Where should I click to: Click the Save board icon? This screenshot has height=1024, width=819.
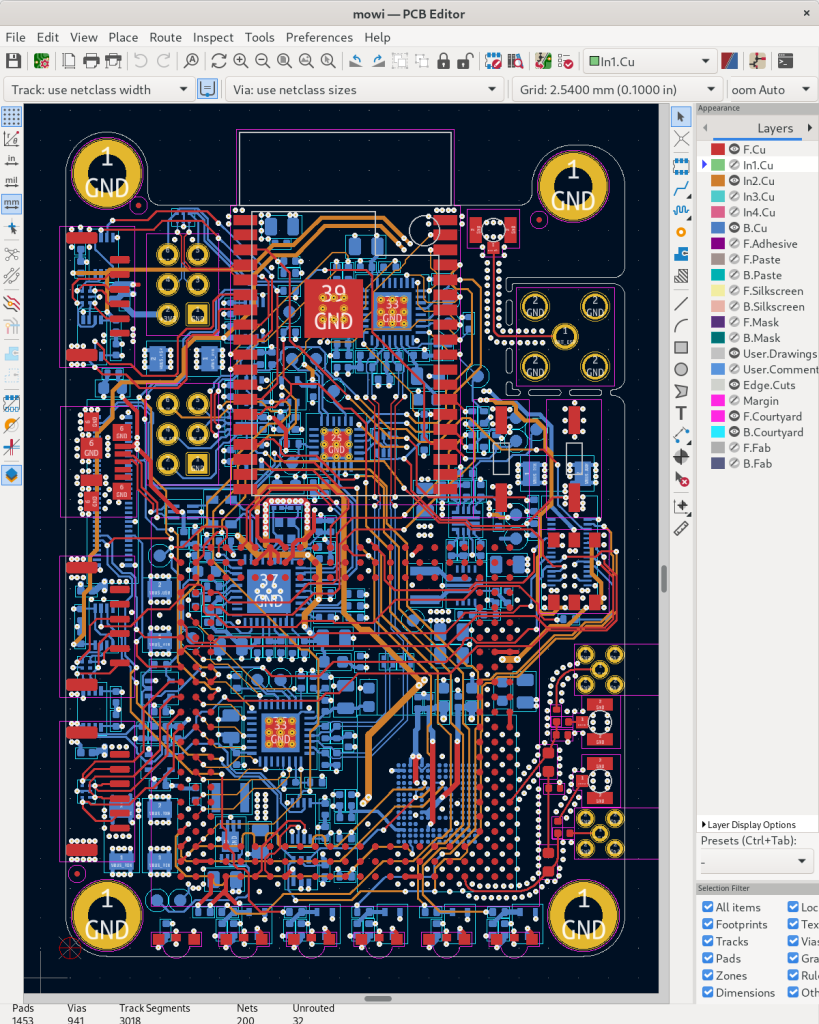[x=16, y=62]
